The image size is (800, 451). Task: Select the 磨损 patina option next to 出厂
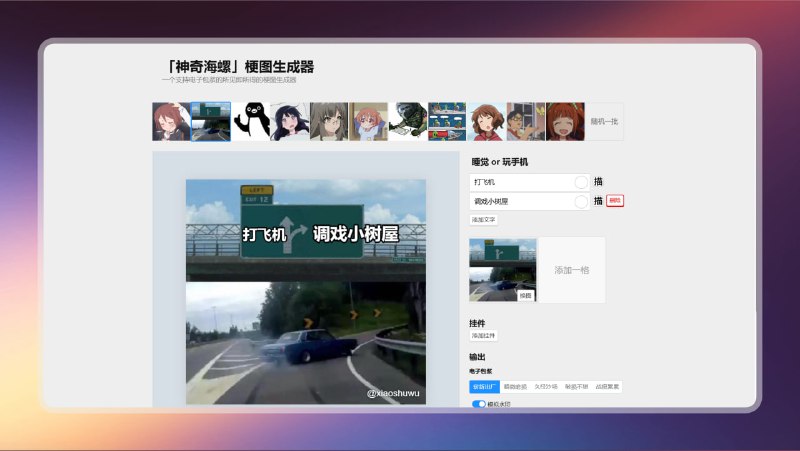[x=515, y=387]
